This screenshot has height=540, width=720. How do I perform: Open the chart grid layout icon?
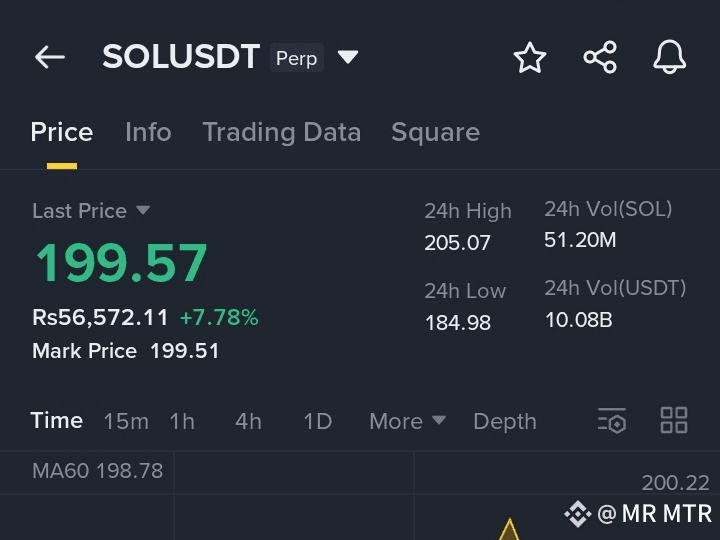click(x=674, y=420)
